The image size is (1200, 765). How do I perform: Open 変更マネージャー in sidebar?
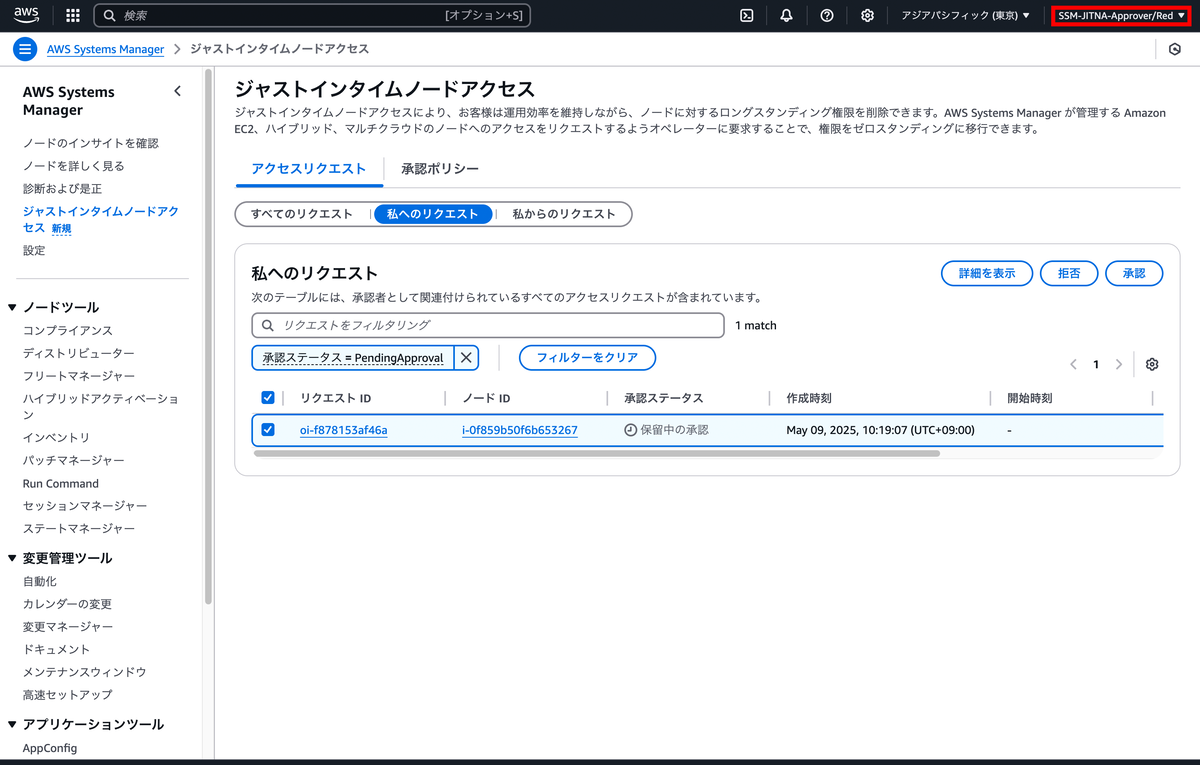tap(68, 626)
